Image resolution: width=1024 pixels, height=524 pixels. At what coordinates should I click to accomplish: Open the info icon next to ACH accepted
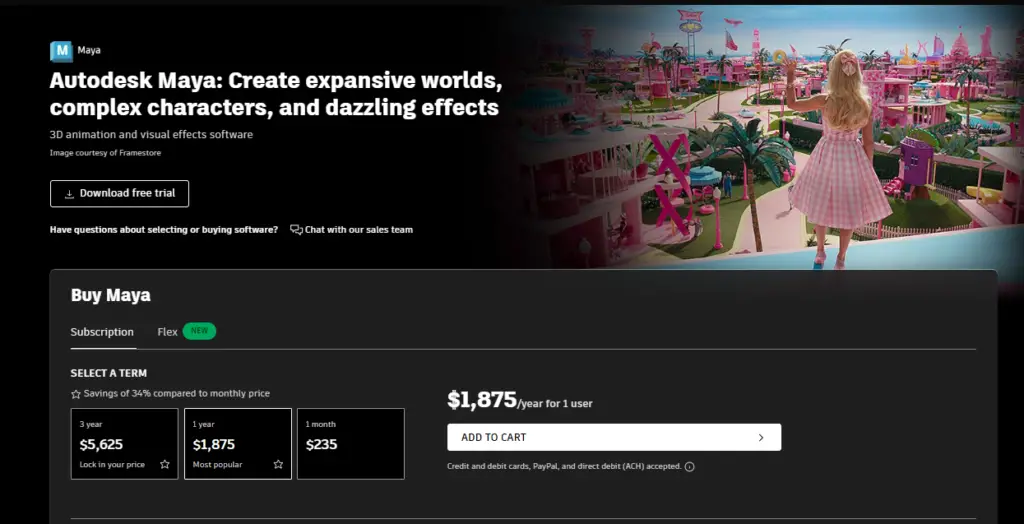click(x=690, y=467)
